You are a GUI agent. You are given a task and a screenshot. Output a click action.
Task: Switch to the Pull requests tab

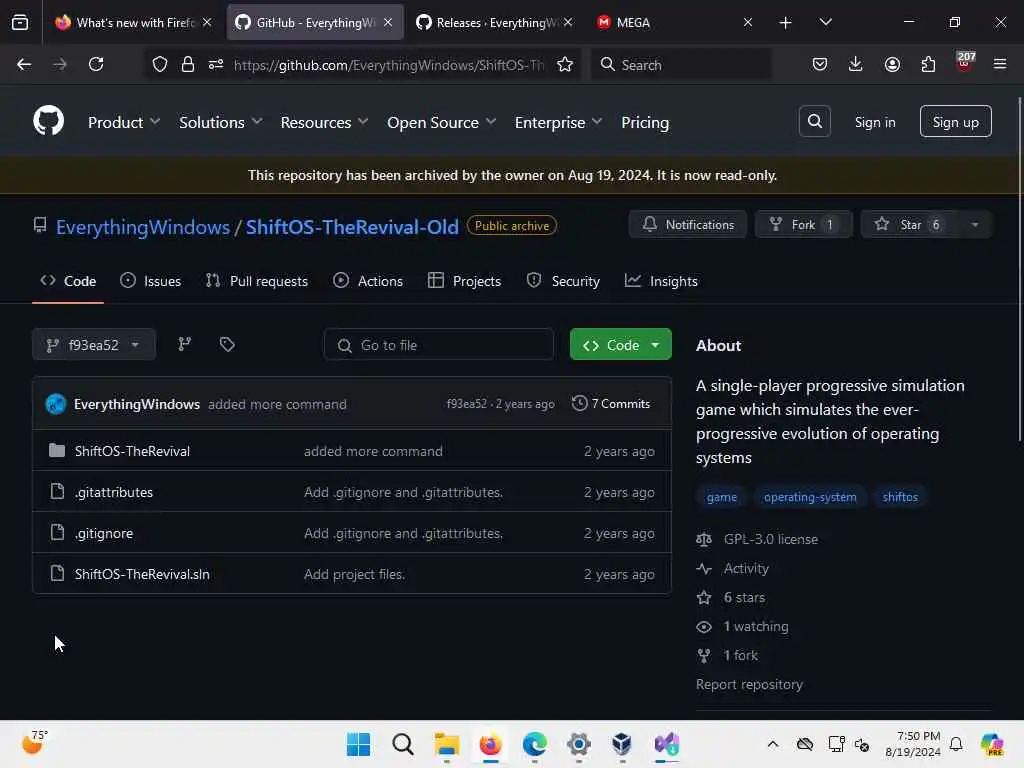257,281
